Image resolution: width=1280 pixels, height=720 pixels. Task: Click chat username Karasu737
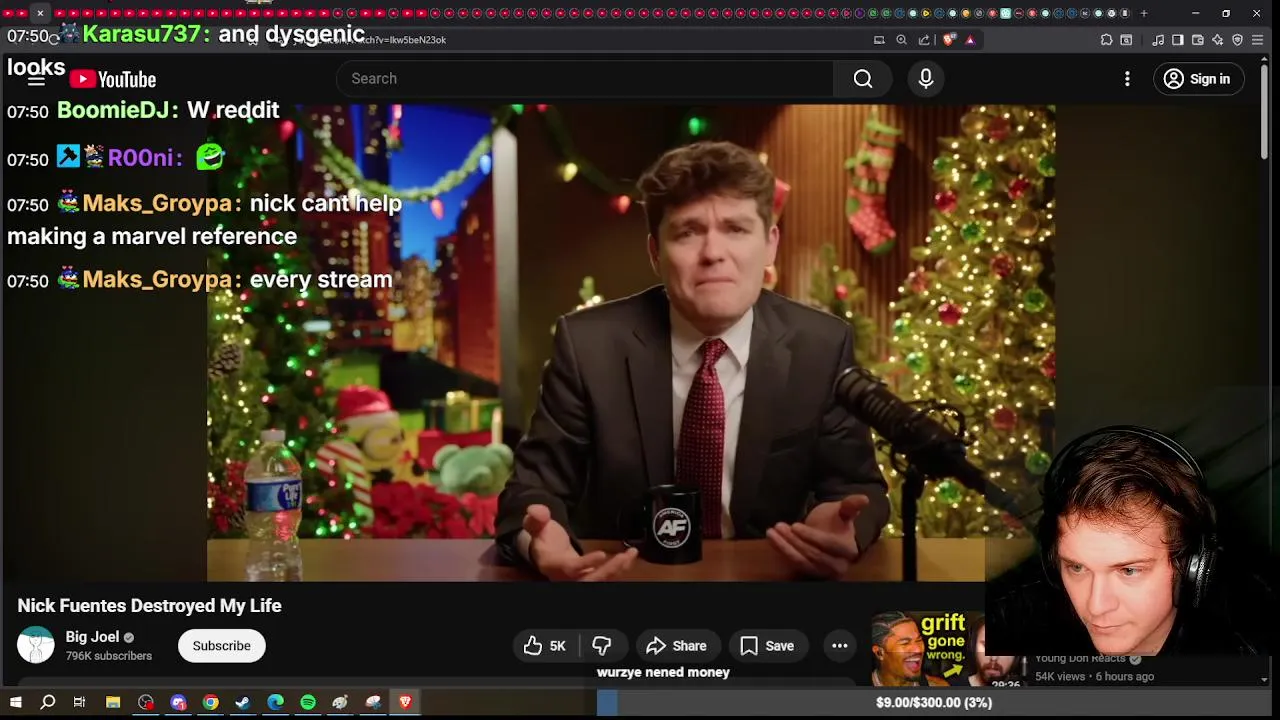point(140,33)
